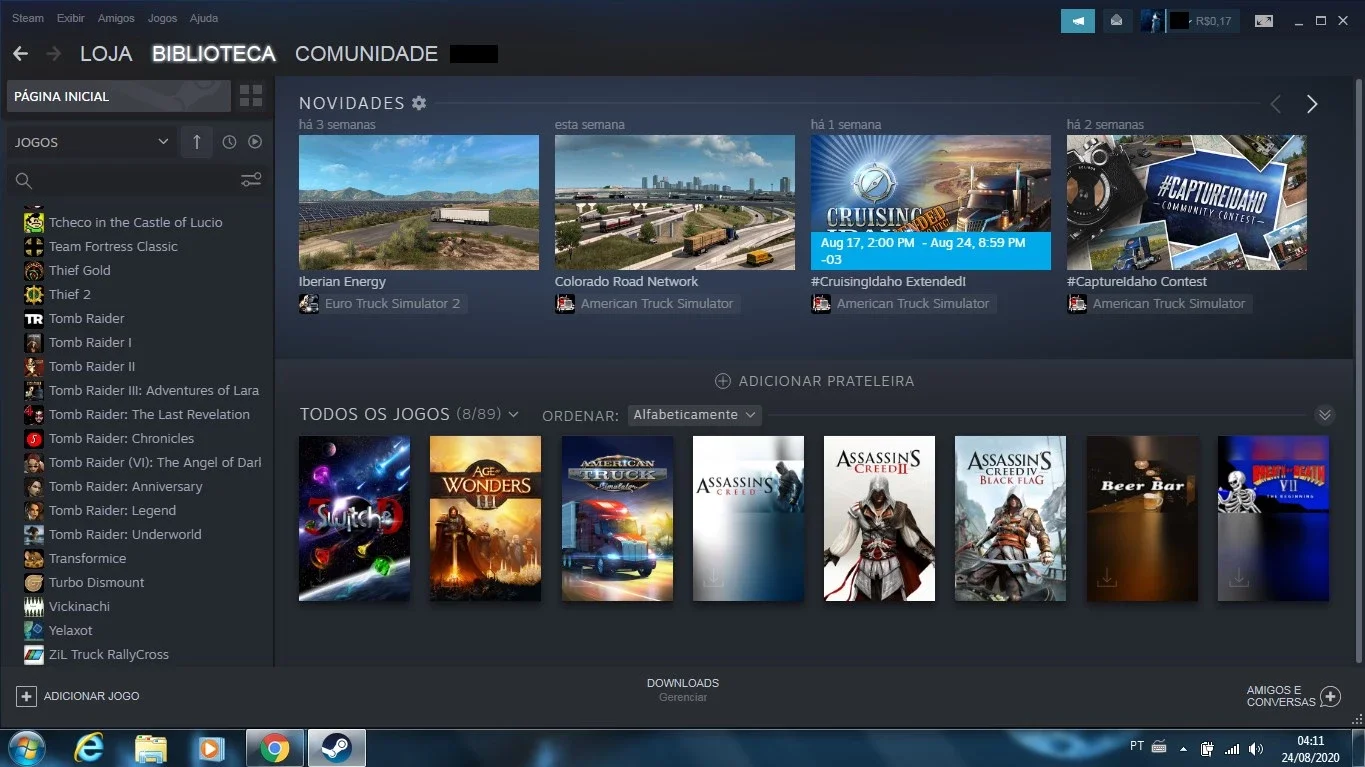Click the Adicionar Jogo plus icon
Screen dimensions: 1365x767
coord(26,696)
